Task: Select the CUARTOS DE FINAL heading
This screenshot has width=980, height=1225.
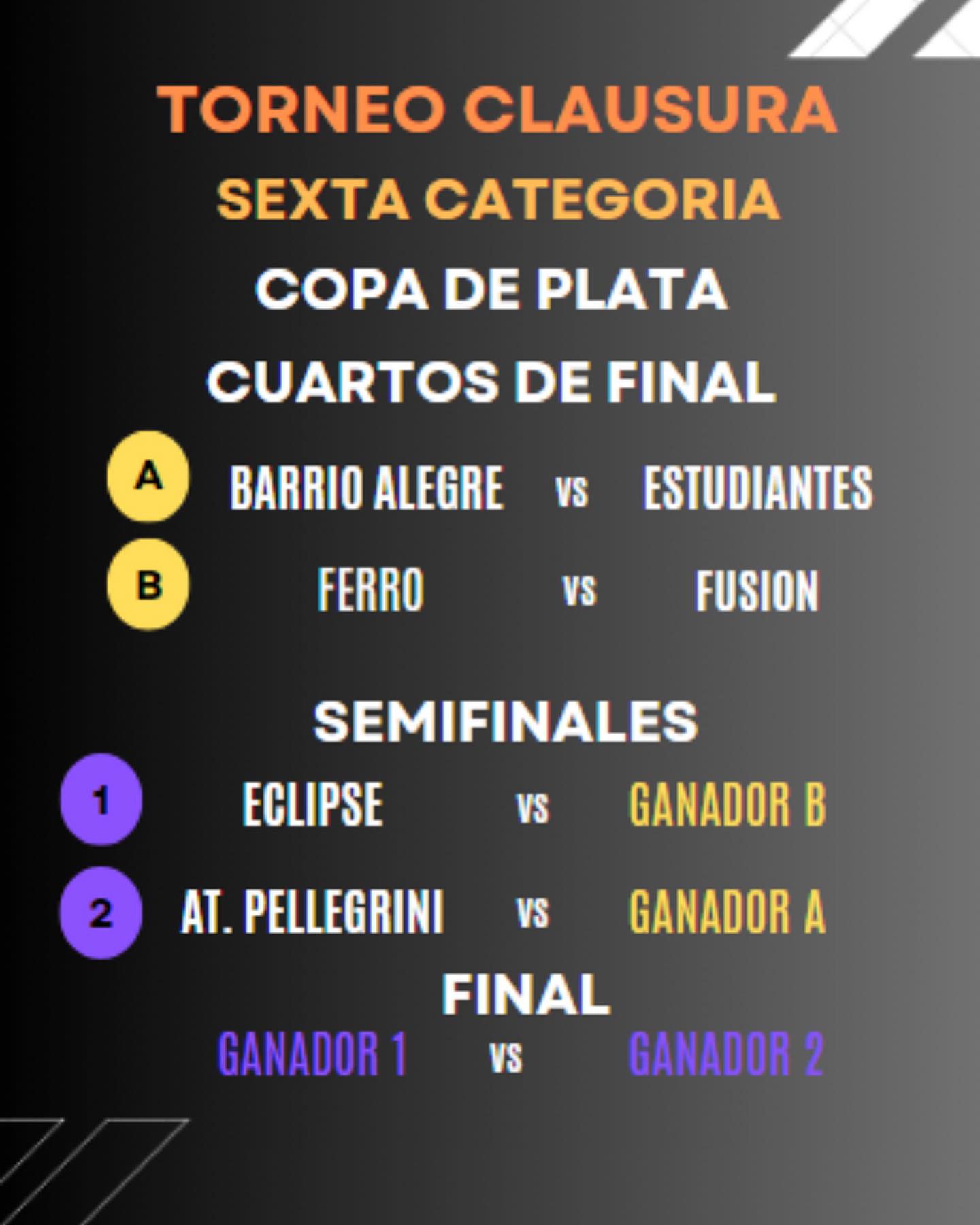Action: [491, 381]
